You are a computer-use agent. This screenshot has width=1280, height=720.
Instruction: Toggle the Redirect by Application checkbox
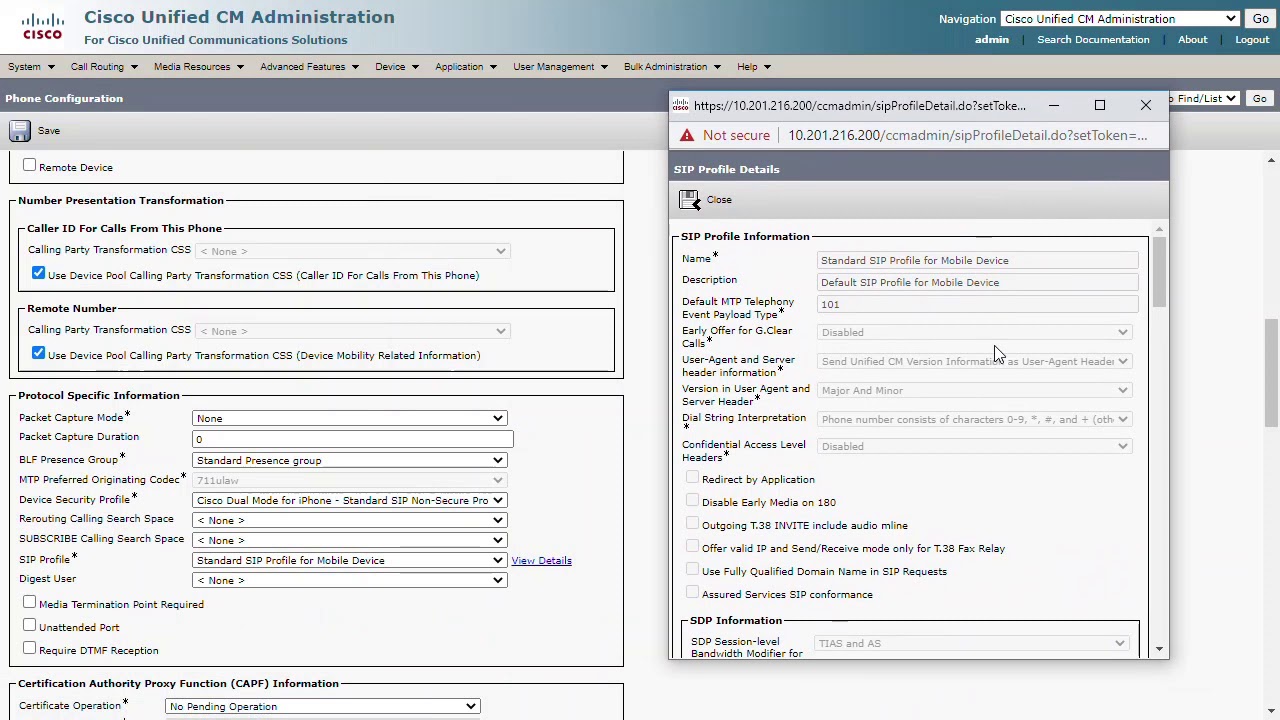coord(692,478)
